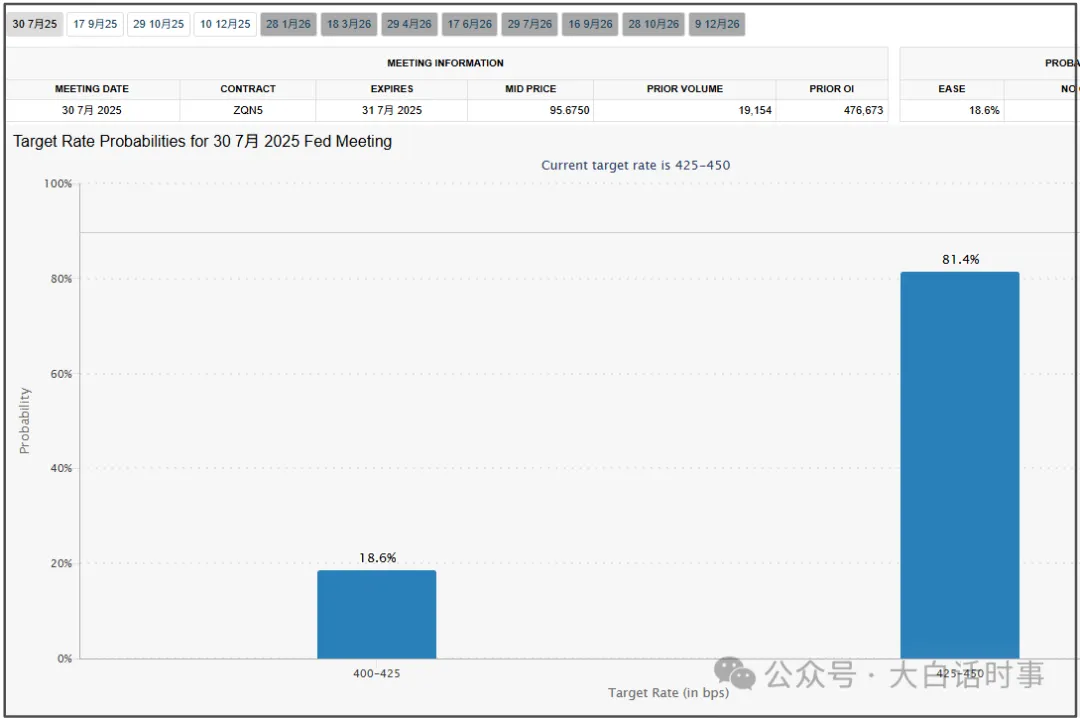Click the PRIOR VOLUME column header

pyautogui.click(x=685, y=89)
